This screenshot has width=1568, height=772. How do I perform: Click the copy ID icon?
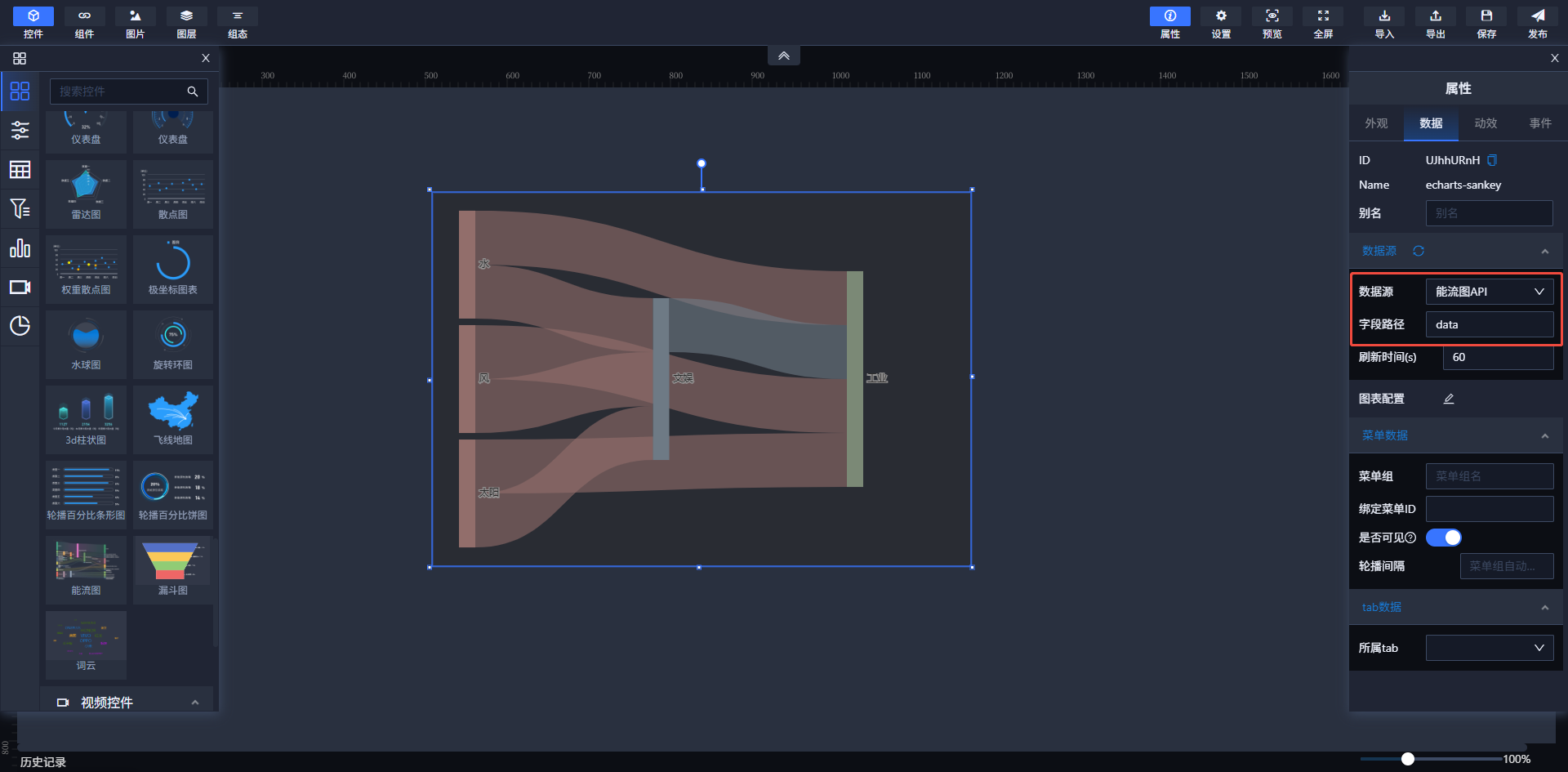tap(1492, 160)
